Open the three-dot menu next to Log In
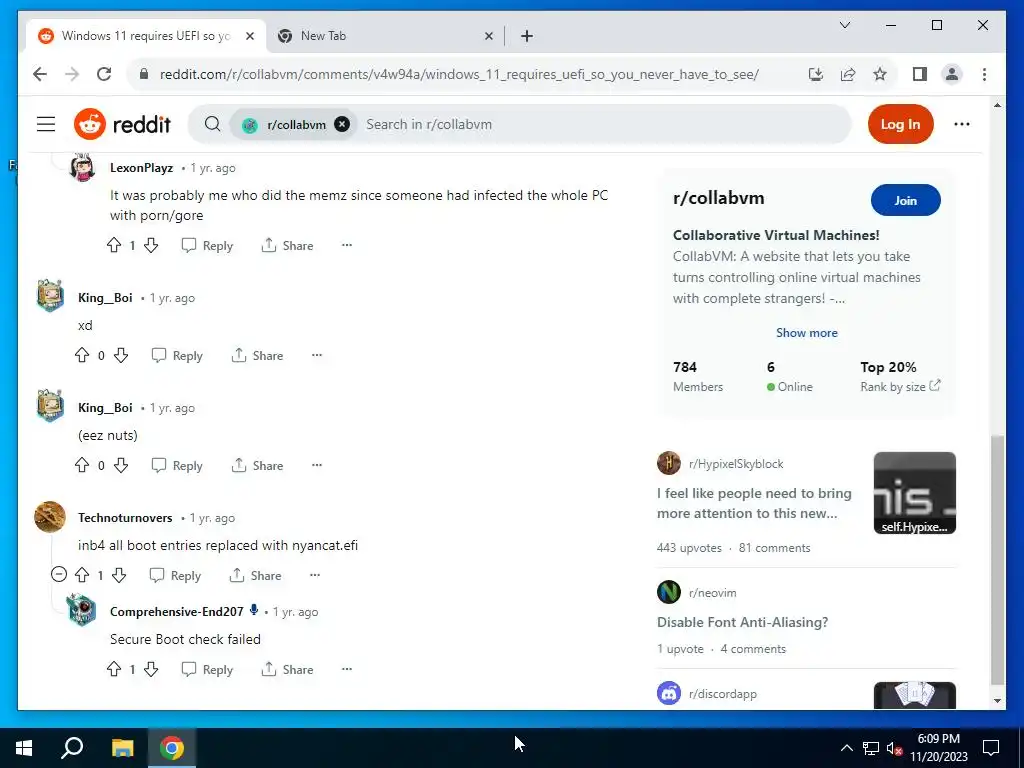The height and width of the screenshot is (768, 1024). (961, 124)
